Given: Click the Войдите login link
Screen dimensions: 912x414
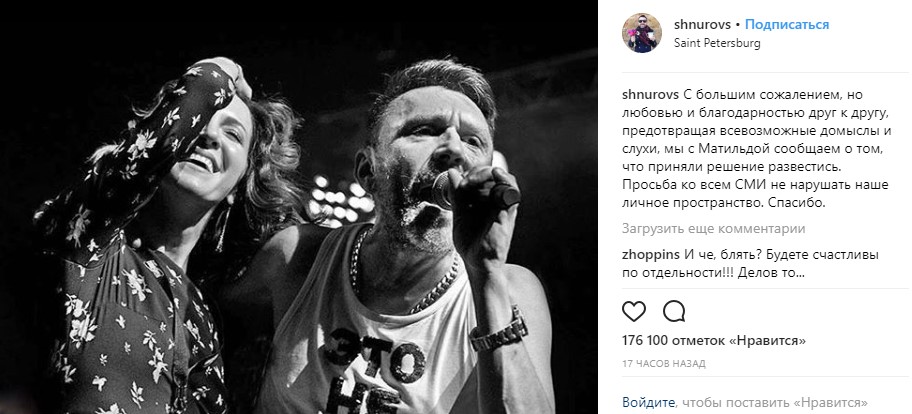Looking at the screenshot, I should (648, 402).
